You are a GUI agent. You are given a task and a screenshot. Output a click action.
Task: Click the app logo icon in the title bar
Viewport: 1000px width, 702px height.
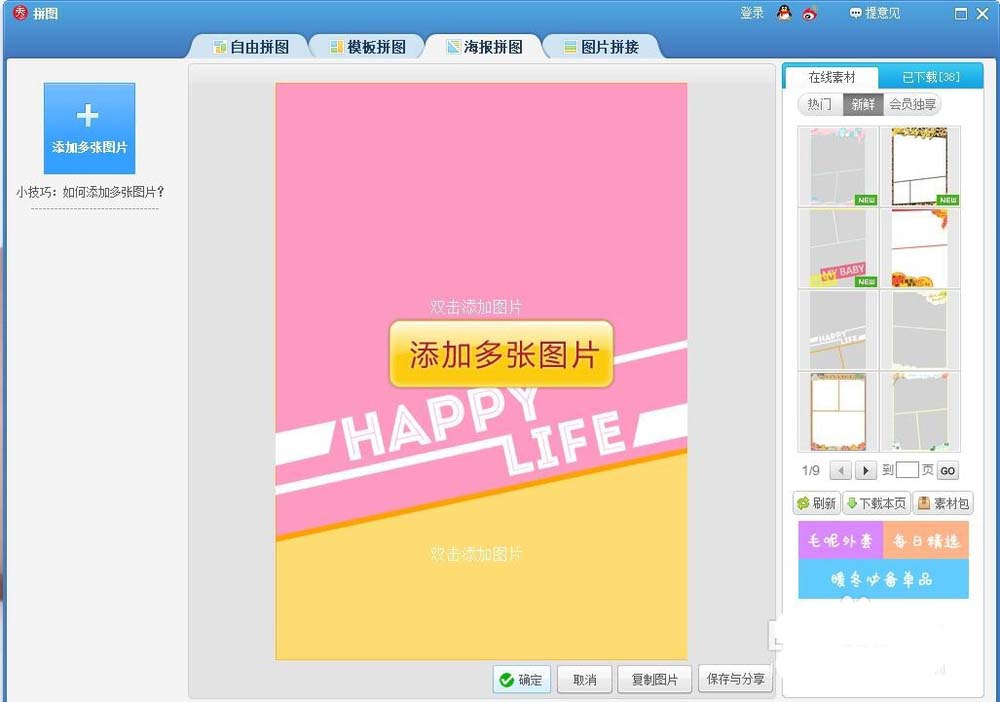20,13
